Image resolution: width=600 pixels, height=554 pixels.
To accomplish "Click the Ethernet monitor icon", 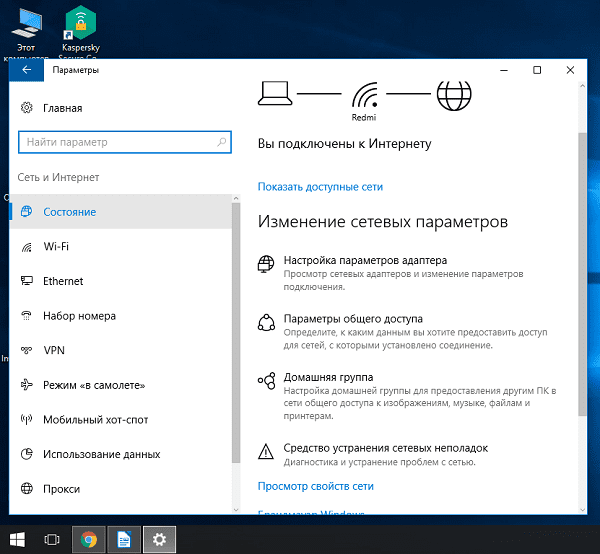I will pos(25,281).
